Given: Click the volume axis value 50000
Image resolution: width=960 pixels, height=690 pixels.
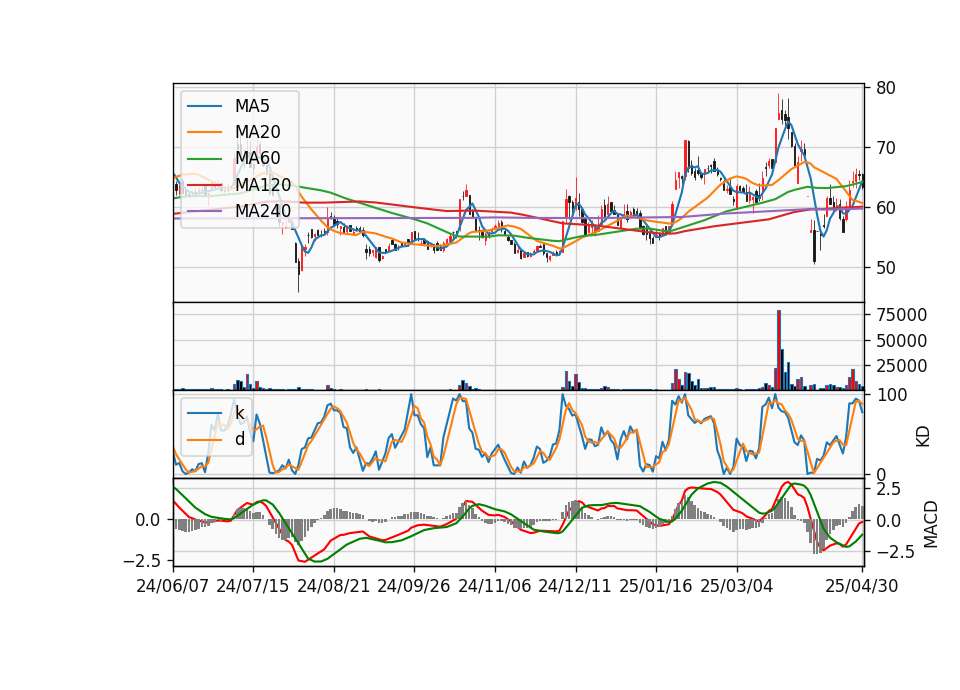Looking at the screenshot, I should (901, 340).
